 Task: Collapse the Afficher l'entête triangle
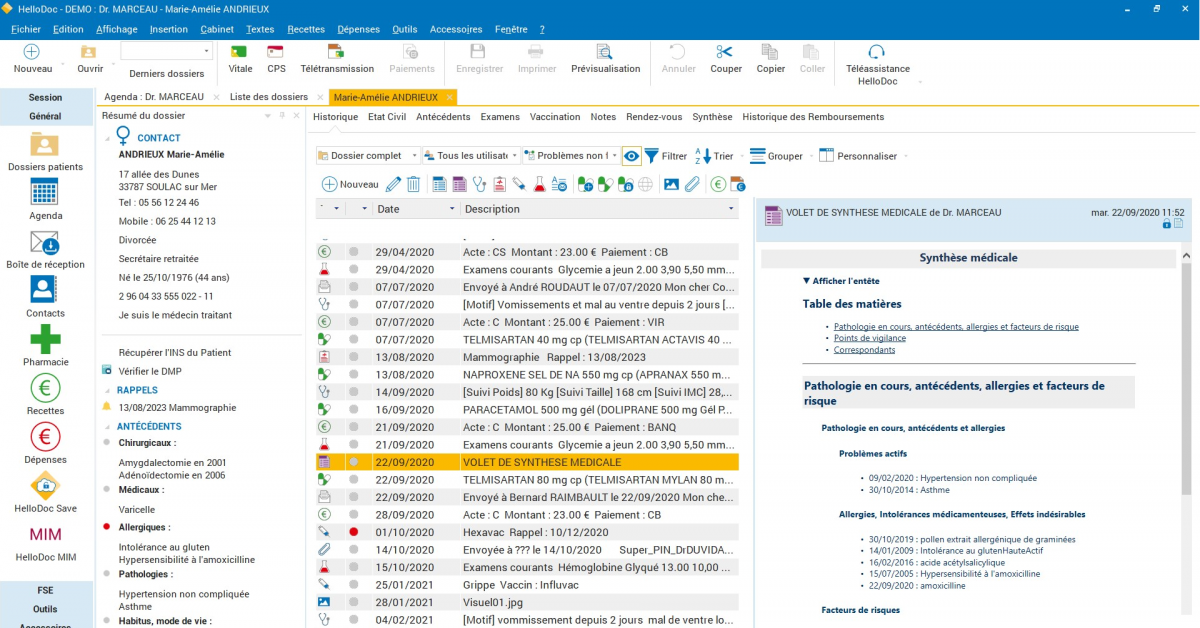tap(807, 281)
